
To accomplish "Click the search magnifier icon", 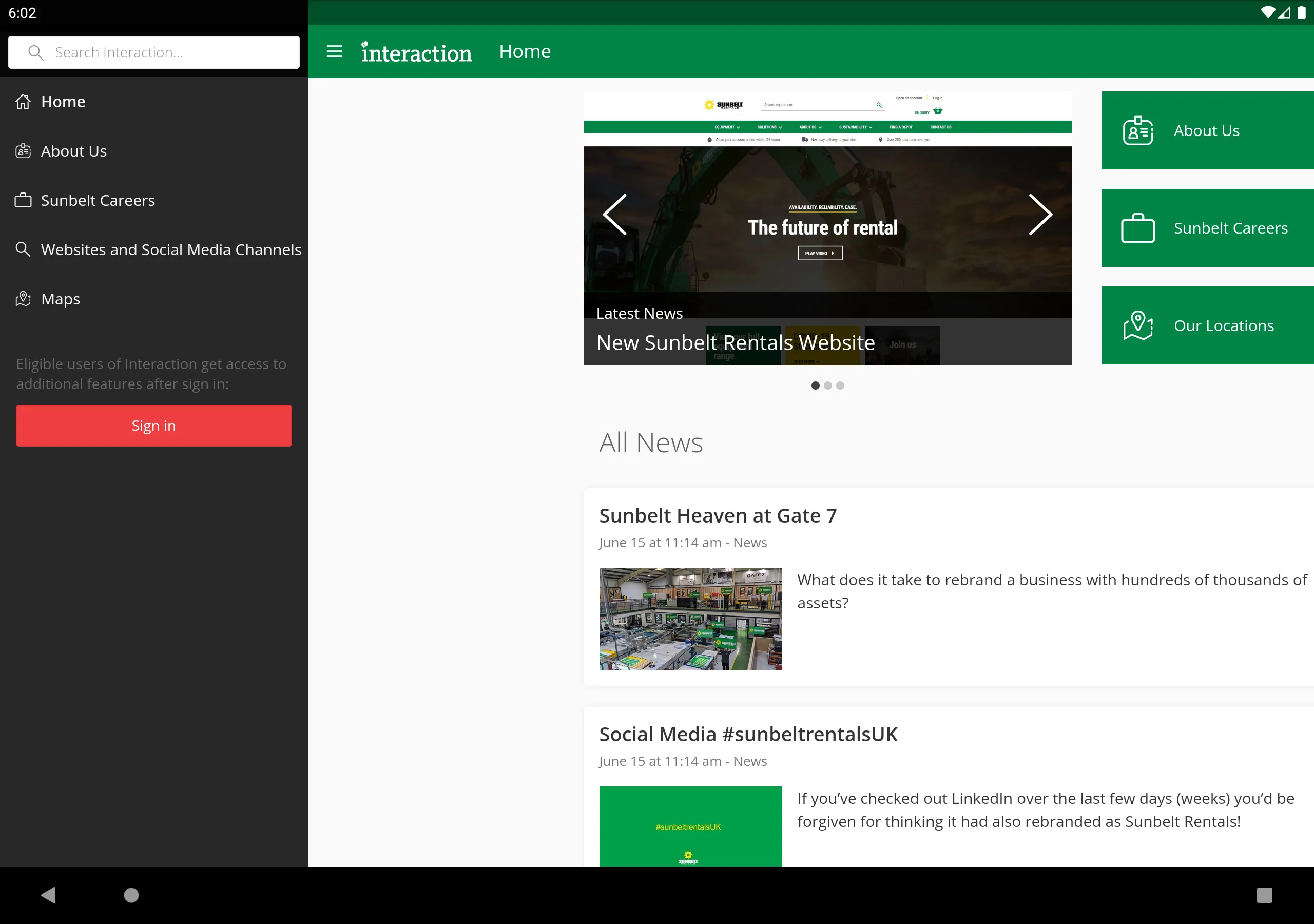I will [x=36, y=53].
